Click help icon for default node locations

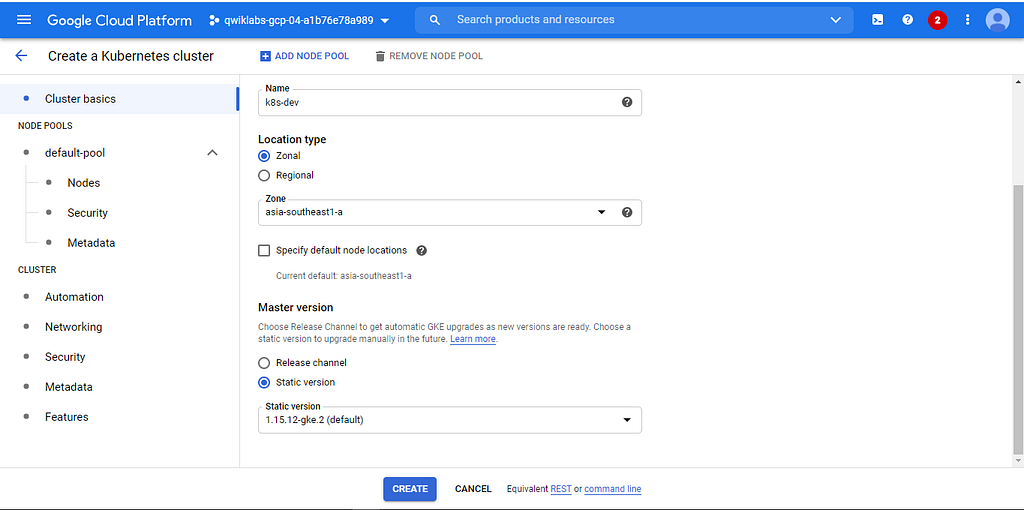click(x=421, y=250)
